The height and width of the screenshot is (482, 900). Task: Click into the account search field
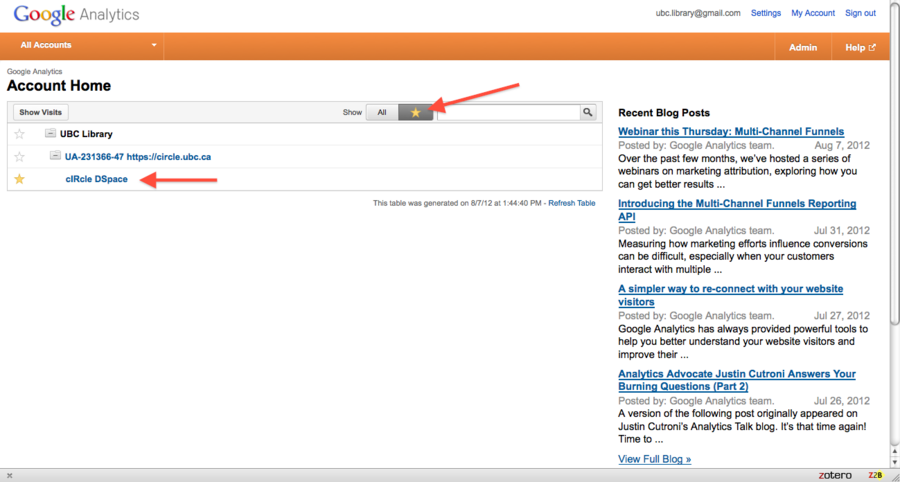pyautogui.click(x=508, y=112)
